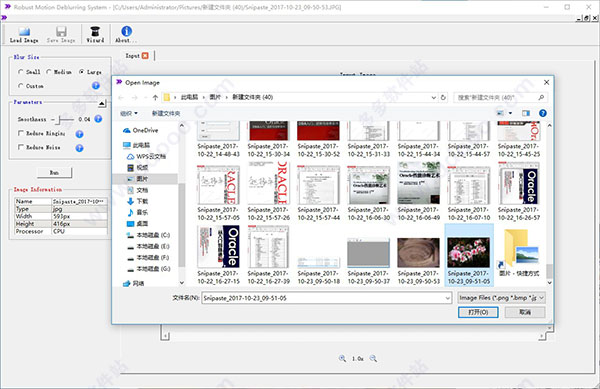
Task: Open the 组织 organize dropdown
Action: click(129, 113)
